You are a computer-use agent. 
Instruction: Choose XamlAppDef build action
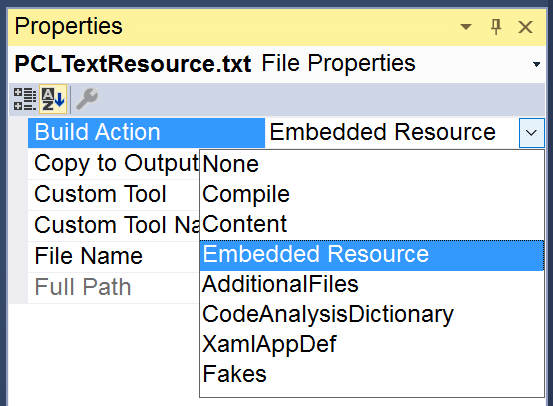pos(372,344)
